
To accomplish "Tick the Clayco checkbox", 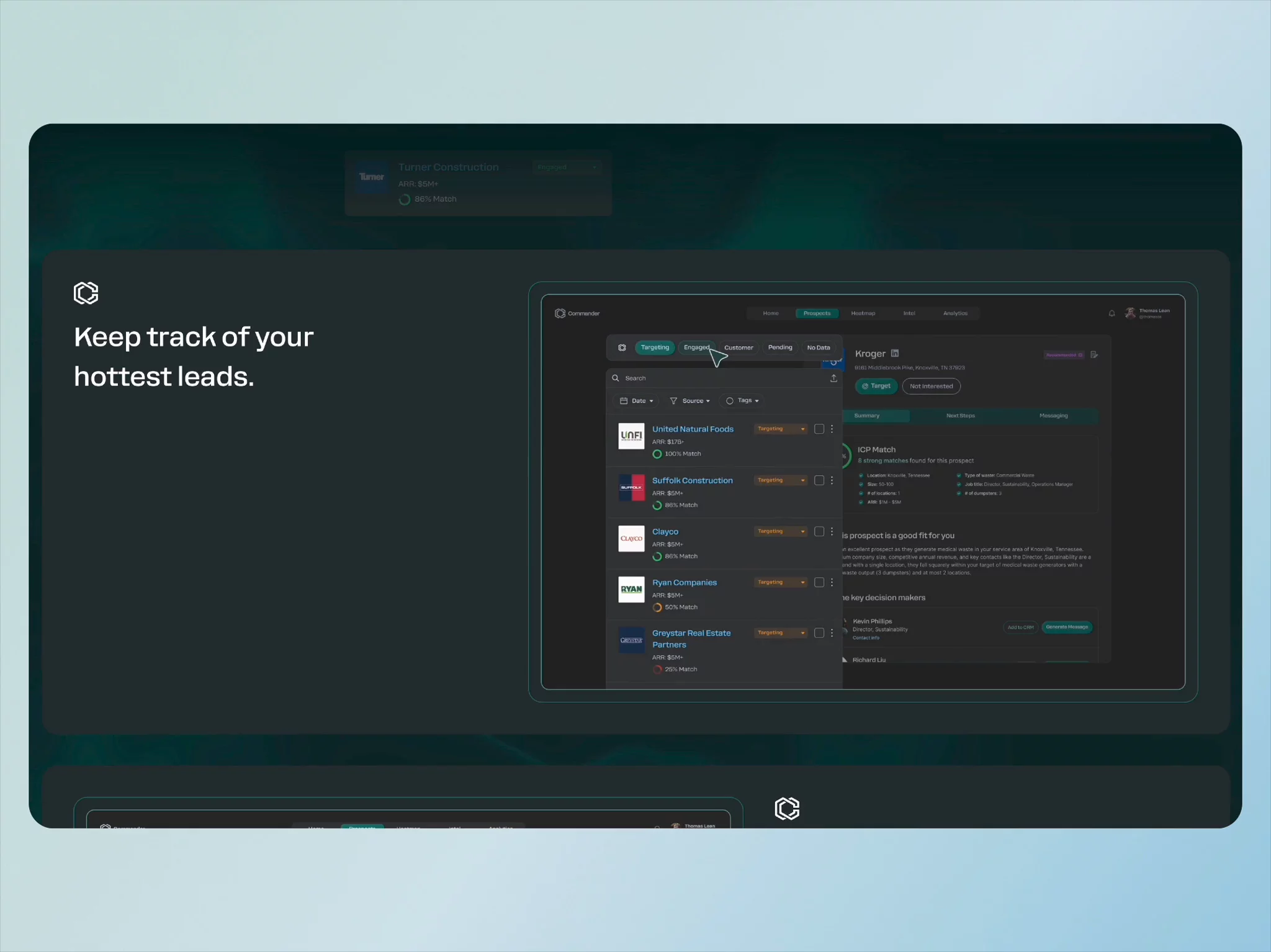I will (819, 531).
